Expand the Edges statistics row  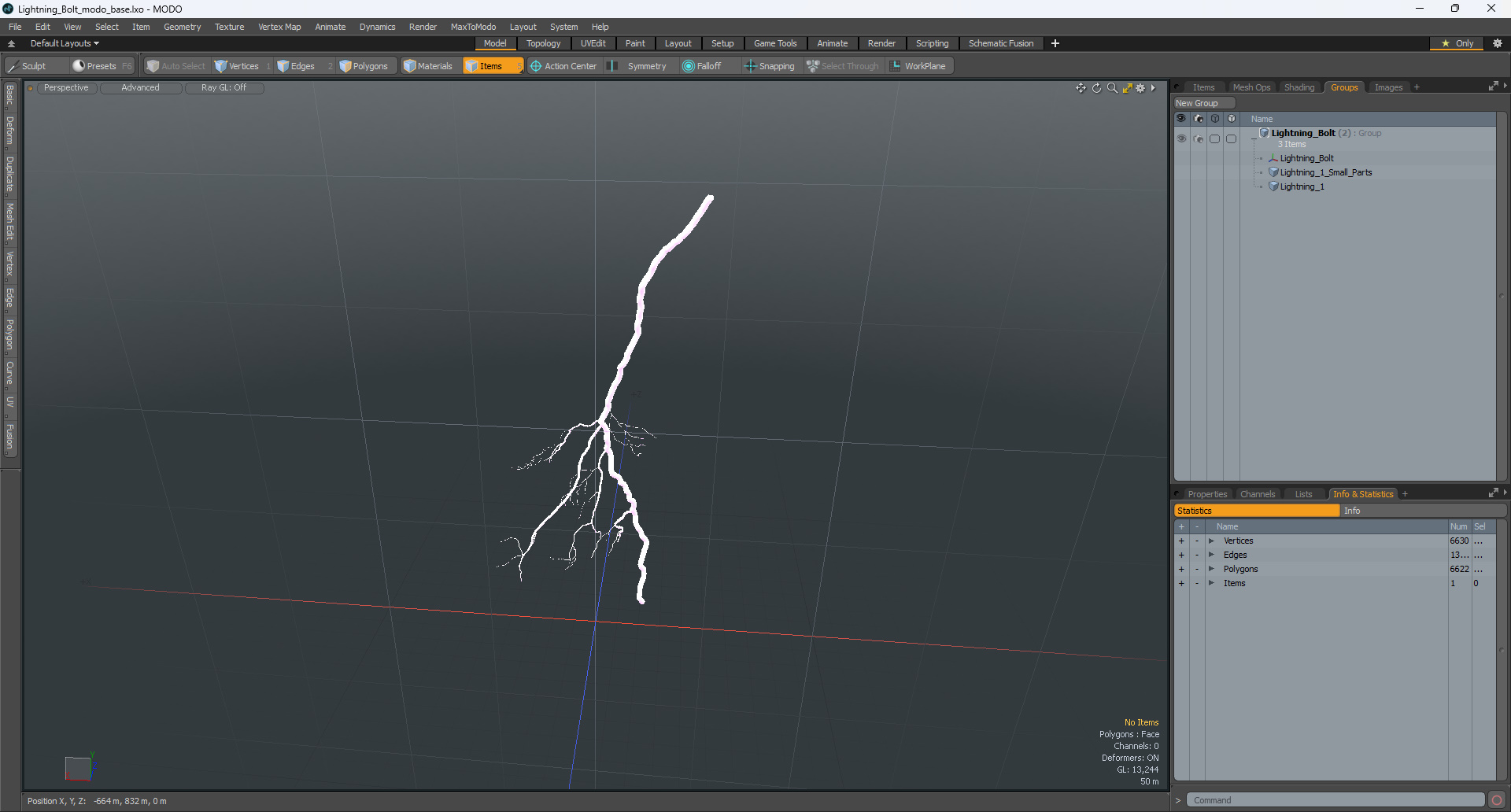(1212, 555)
